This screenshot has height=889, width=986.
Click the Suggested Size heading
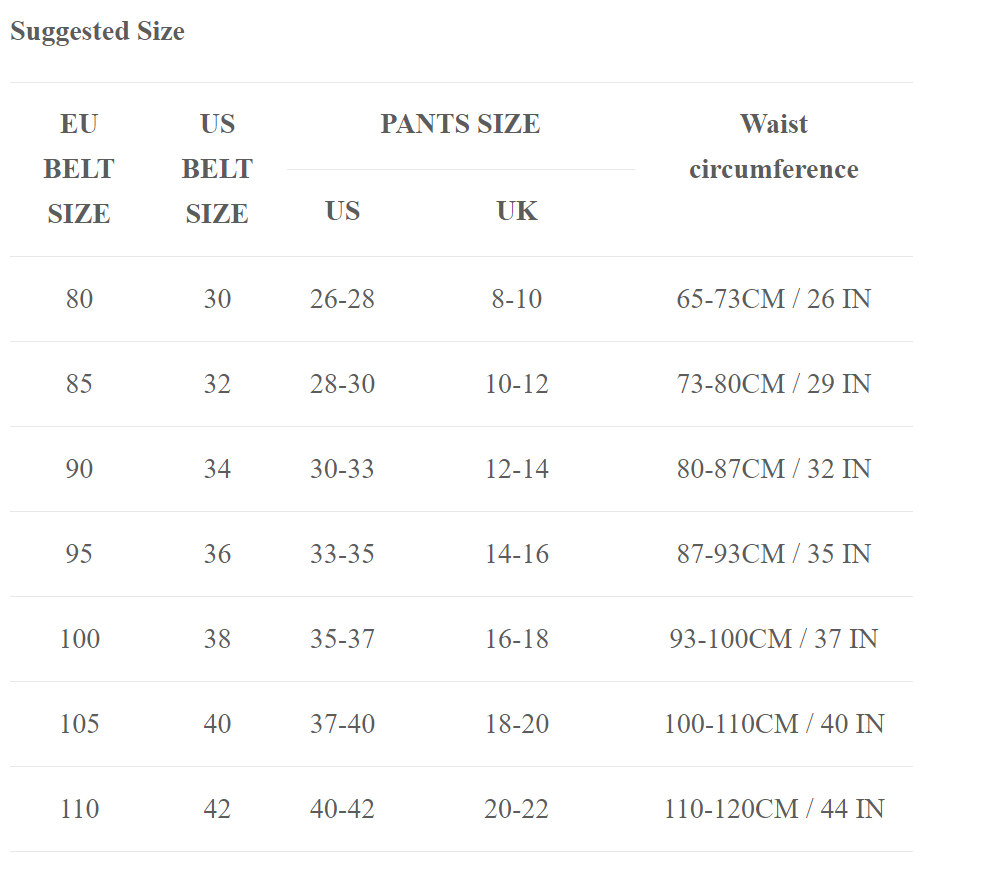click(97, 32)
